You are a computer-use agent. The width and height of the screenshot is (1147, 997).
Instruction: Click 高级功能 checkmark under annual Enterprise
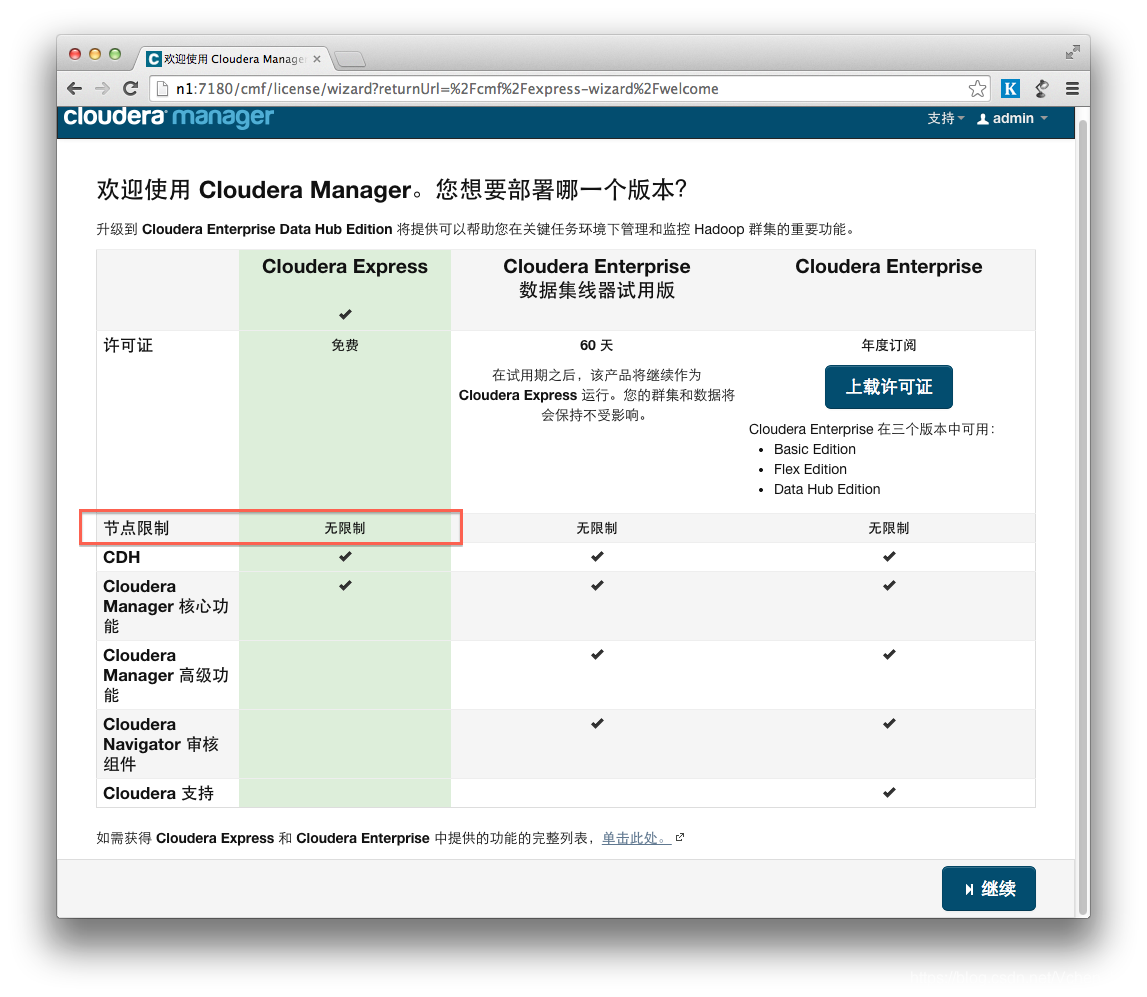point(889,655)
